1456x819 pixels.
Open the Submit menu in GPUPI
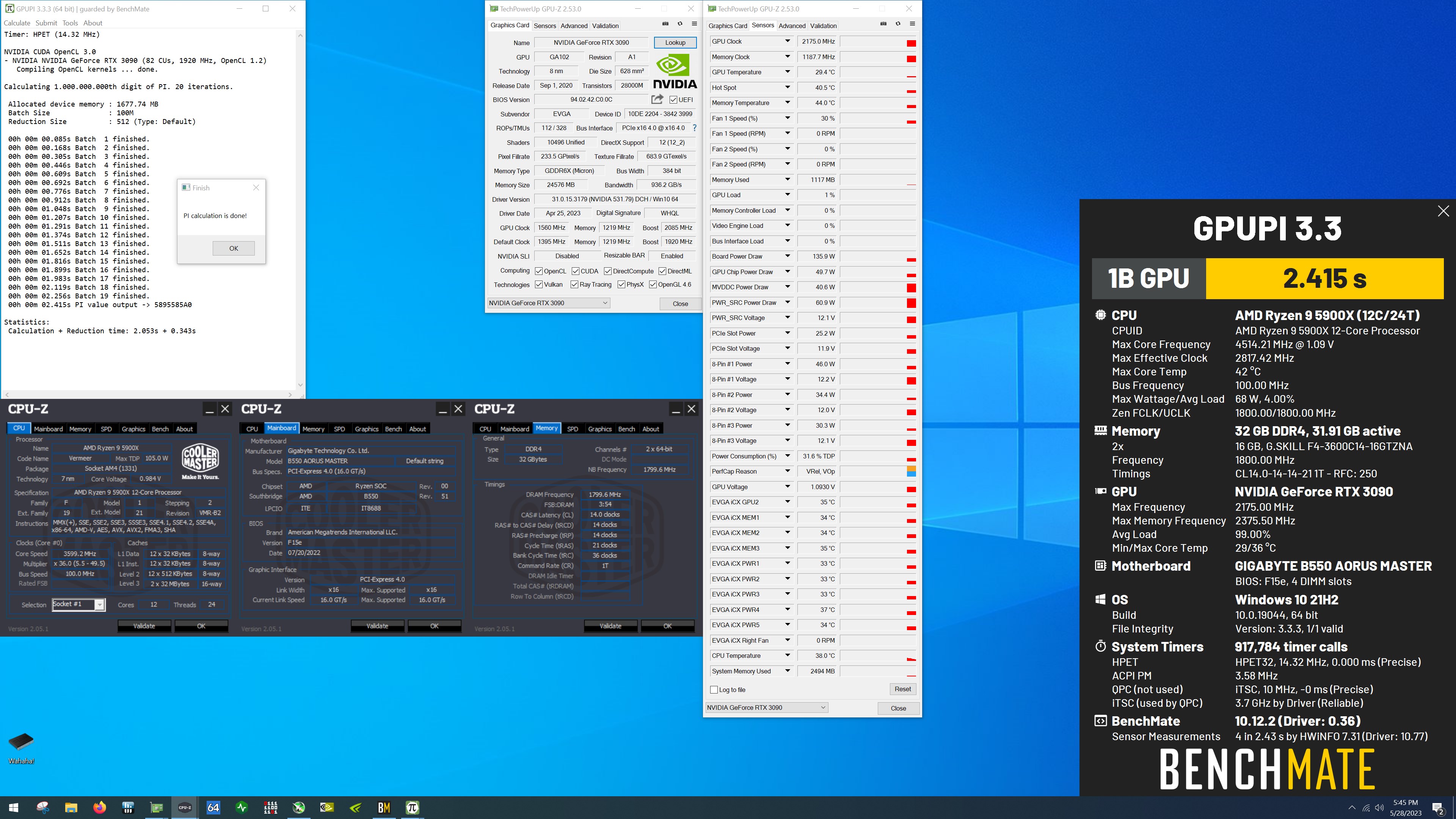click(46, 23)
